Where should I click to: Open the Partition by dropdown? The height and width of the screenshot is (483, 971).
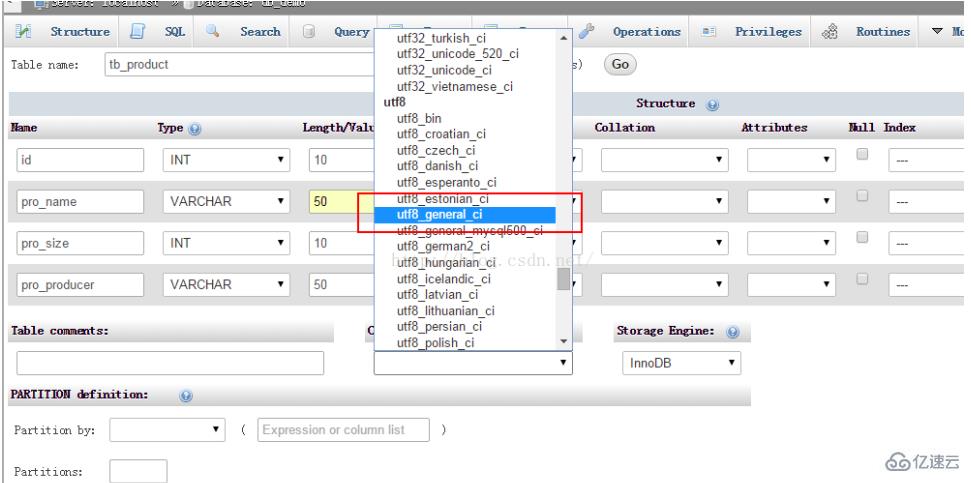tap(167, 429)
